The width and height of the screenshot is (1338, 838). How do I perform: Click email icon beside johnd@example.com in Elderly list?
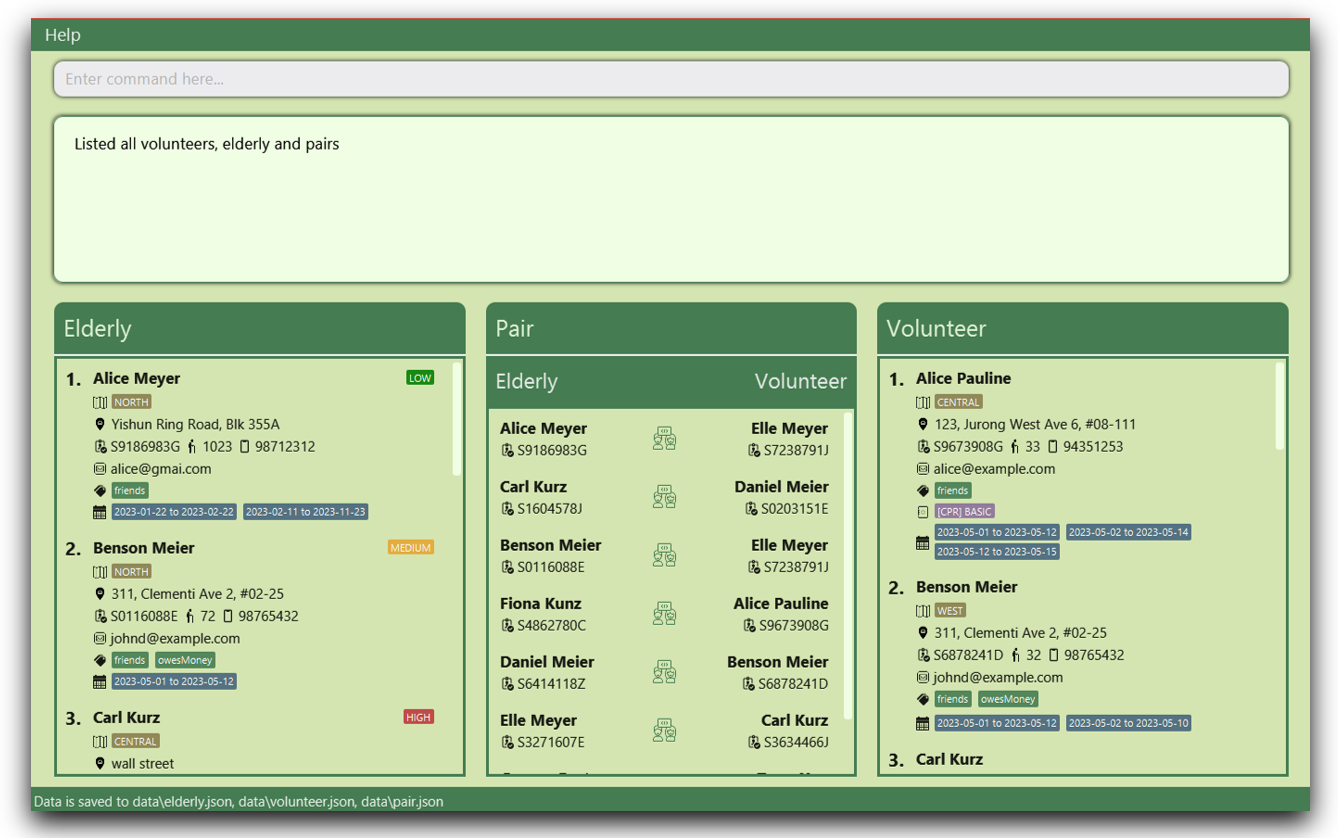tap(100, 638)
